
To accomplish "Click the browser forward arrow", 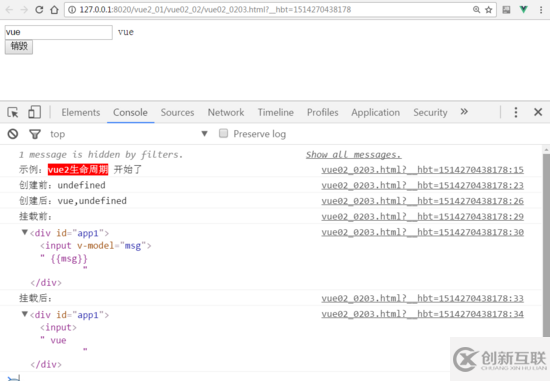I will pos(24,10).
